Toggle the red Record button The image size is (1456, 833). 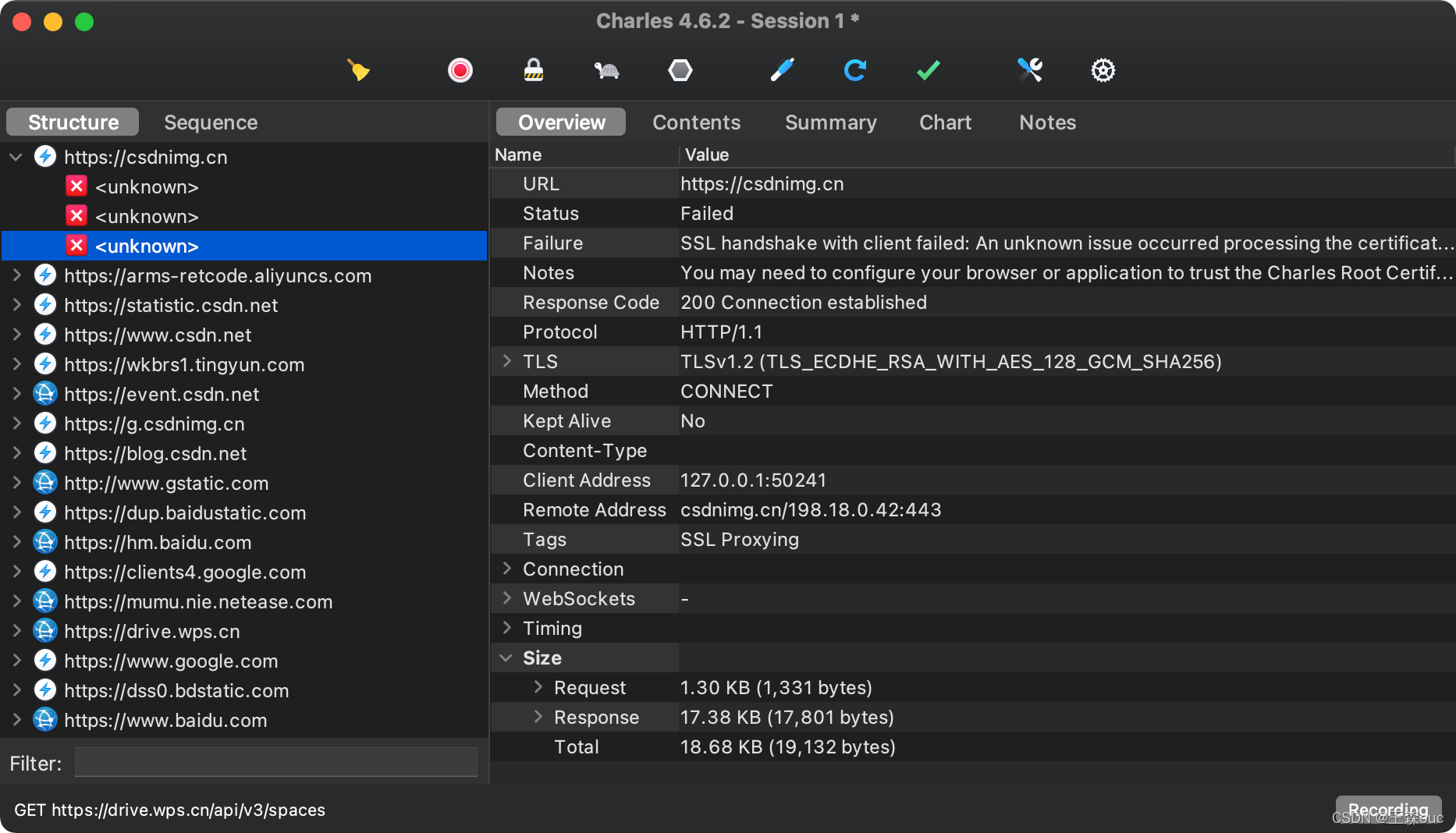pyautogui.click(x=460, y=70)
